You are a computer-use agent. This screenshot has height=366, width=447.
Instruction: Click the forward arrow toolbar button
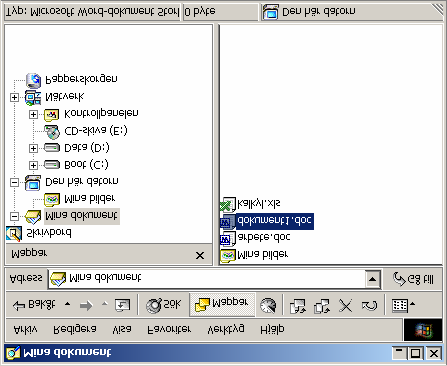(x=86, y=305)
